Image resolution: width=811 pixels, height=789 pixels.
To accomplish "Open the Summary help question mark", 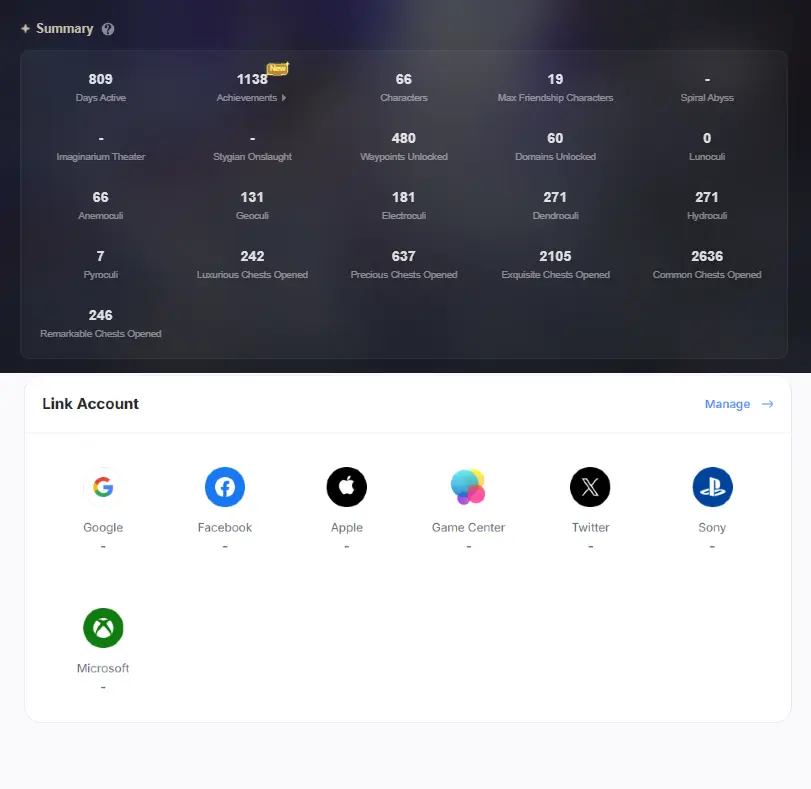I will (108, 29).
